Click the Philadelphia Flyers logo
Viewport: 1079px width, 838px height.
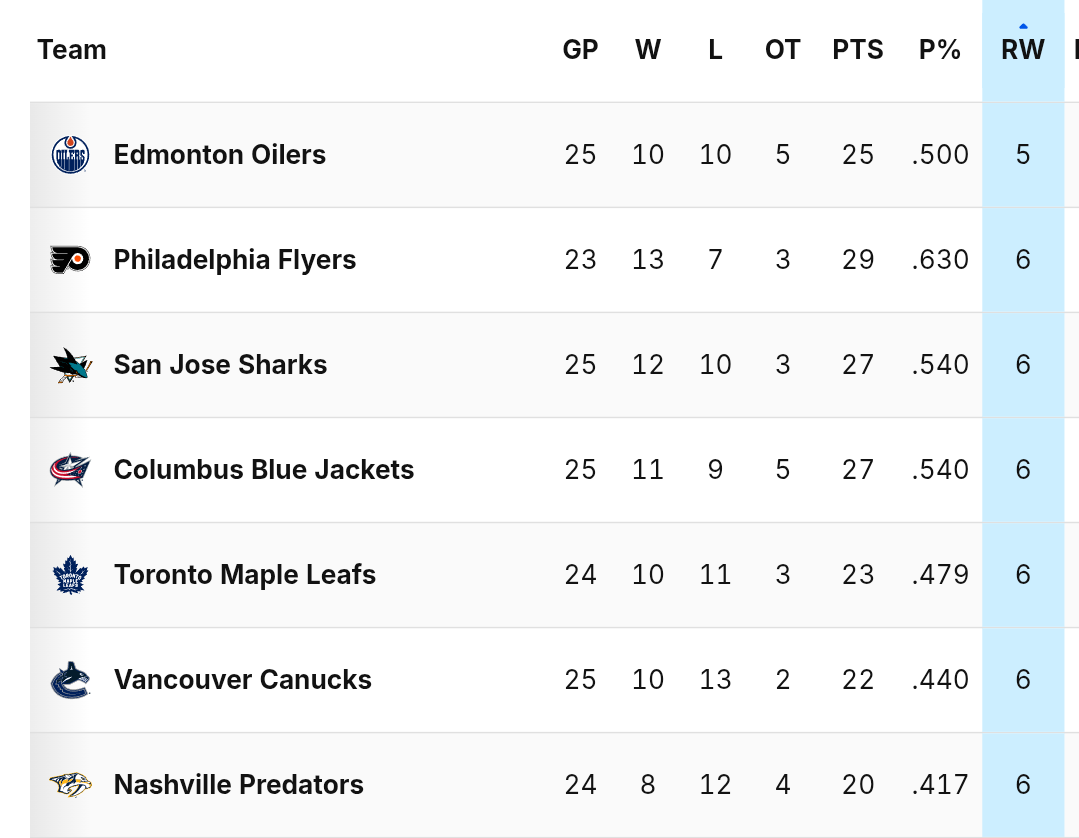70,260
